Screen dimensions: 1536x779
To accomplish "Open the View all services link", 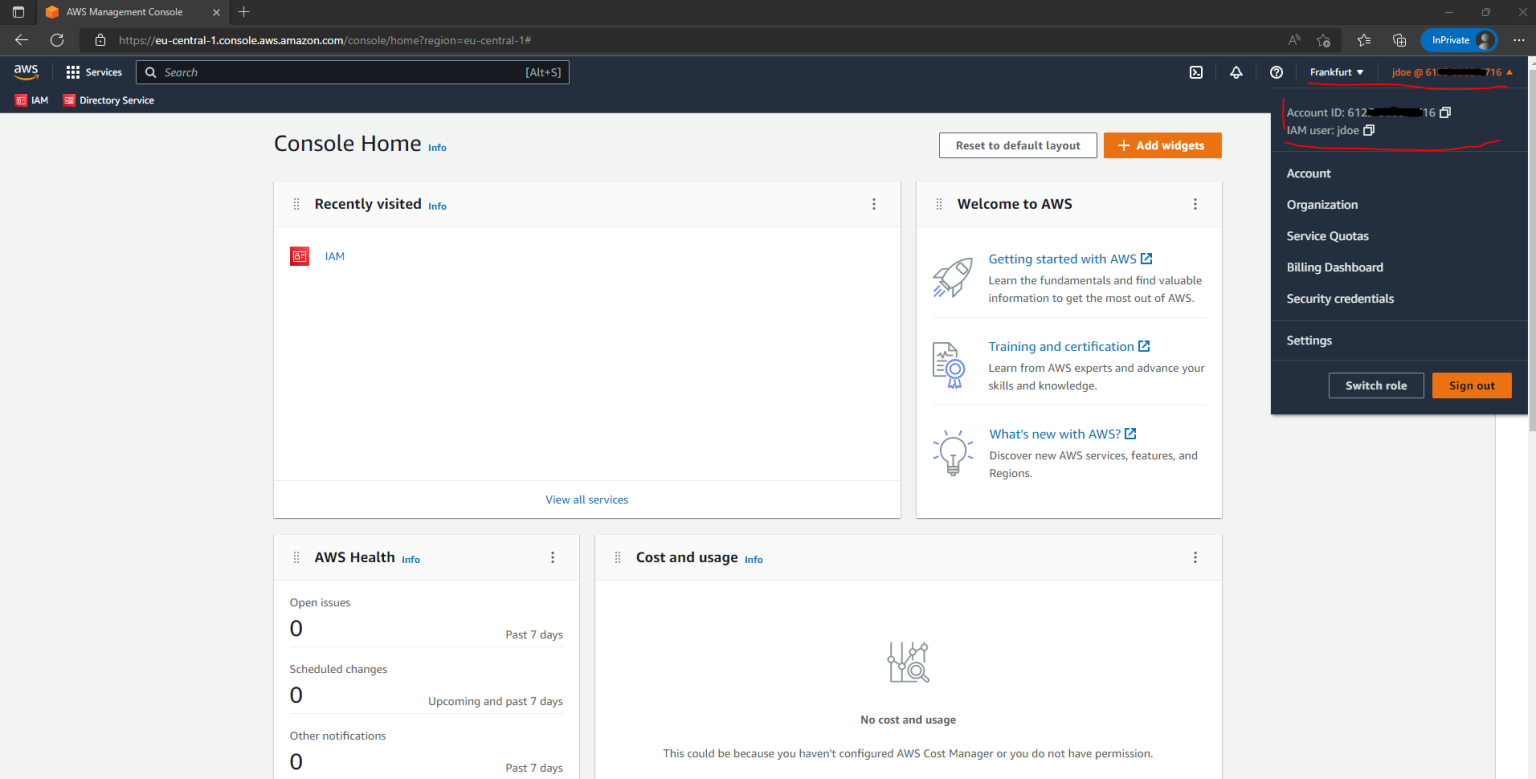I will pyautogui.click(x=586, y=499).
